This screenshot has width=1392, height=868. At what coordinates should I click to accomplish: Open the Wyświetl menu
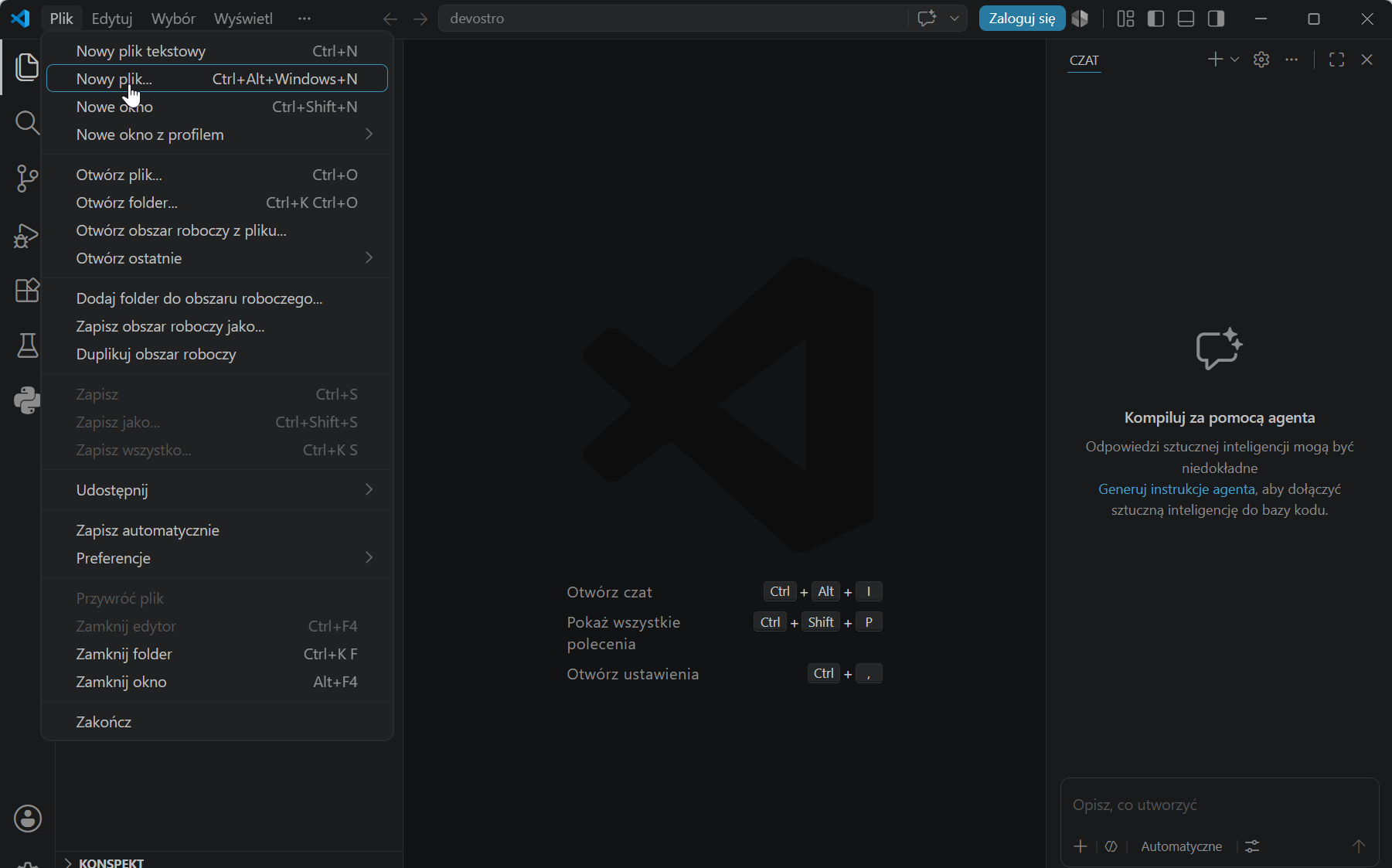tap(243, 19)
